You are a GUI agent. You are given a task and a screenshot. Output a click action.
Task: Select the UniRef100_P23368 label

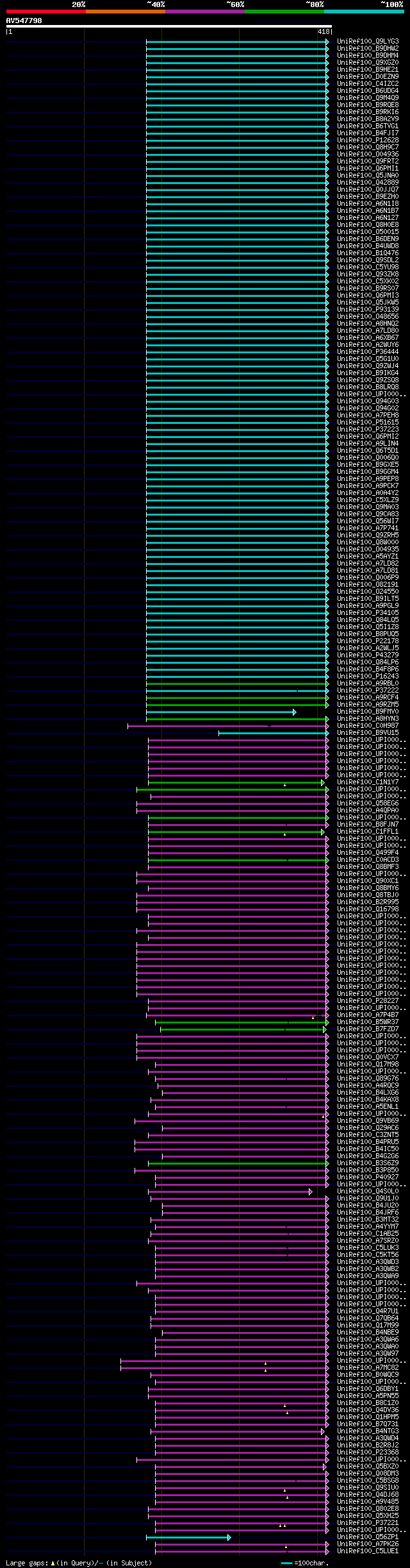point(368,1453)
